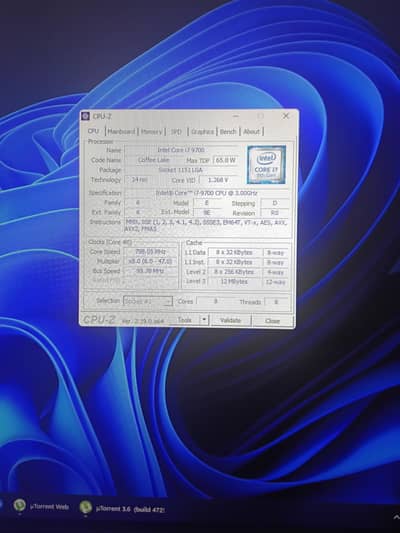Click the processor name field Intel Core i7 9700
The image size is (400, 533).
point(181,150)
